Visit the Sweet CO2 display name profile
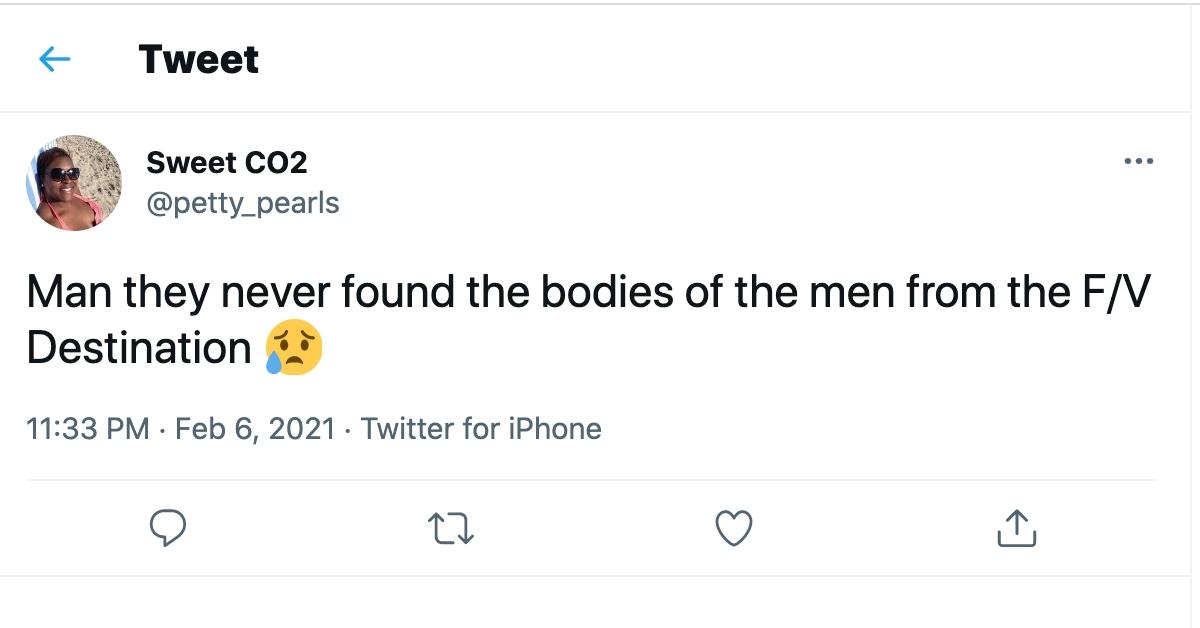 (226, 161)
